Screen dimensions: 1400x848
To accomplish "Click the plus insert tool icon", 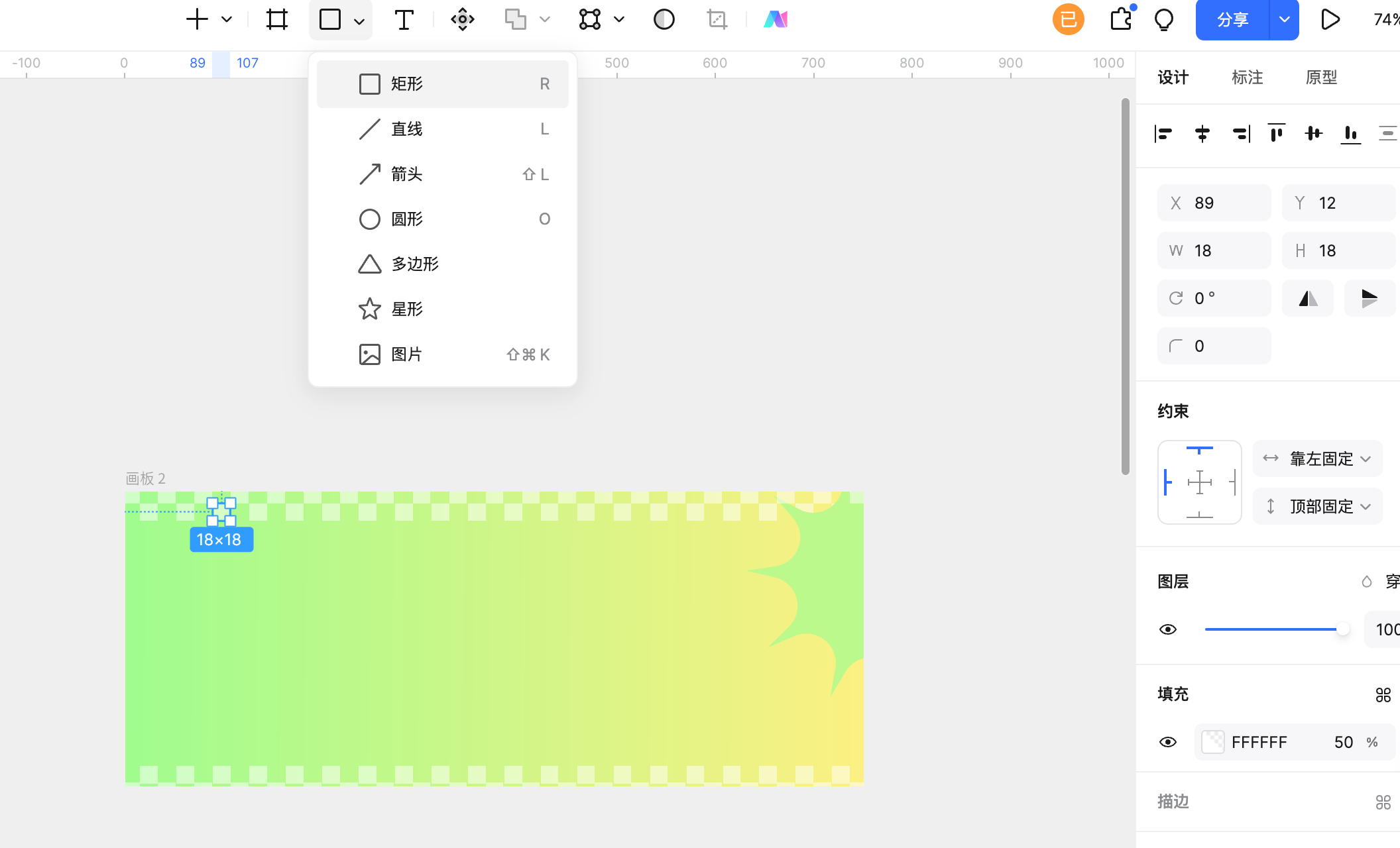I will (197, 19).
